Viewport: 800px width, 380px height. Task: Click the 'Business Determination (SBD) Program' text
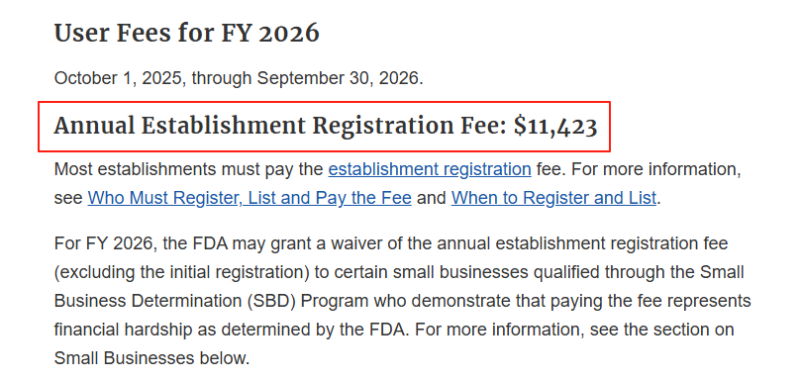[211, 301]
